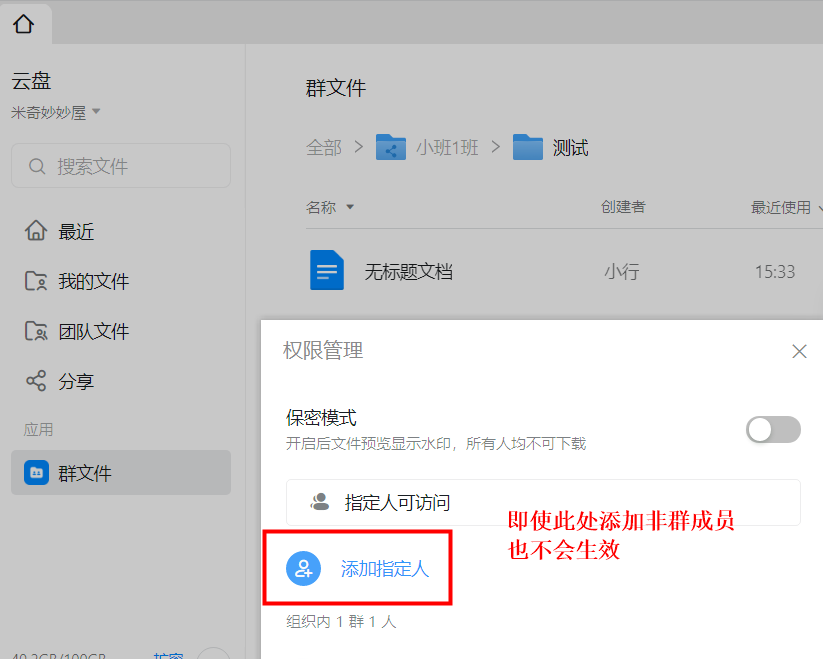The image size is (823, 659).
Task: Click the shared folder icon for 小班1班
Action: coord(391,148)
